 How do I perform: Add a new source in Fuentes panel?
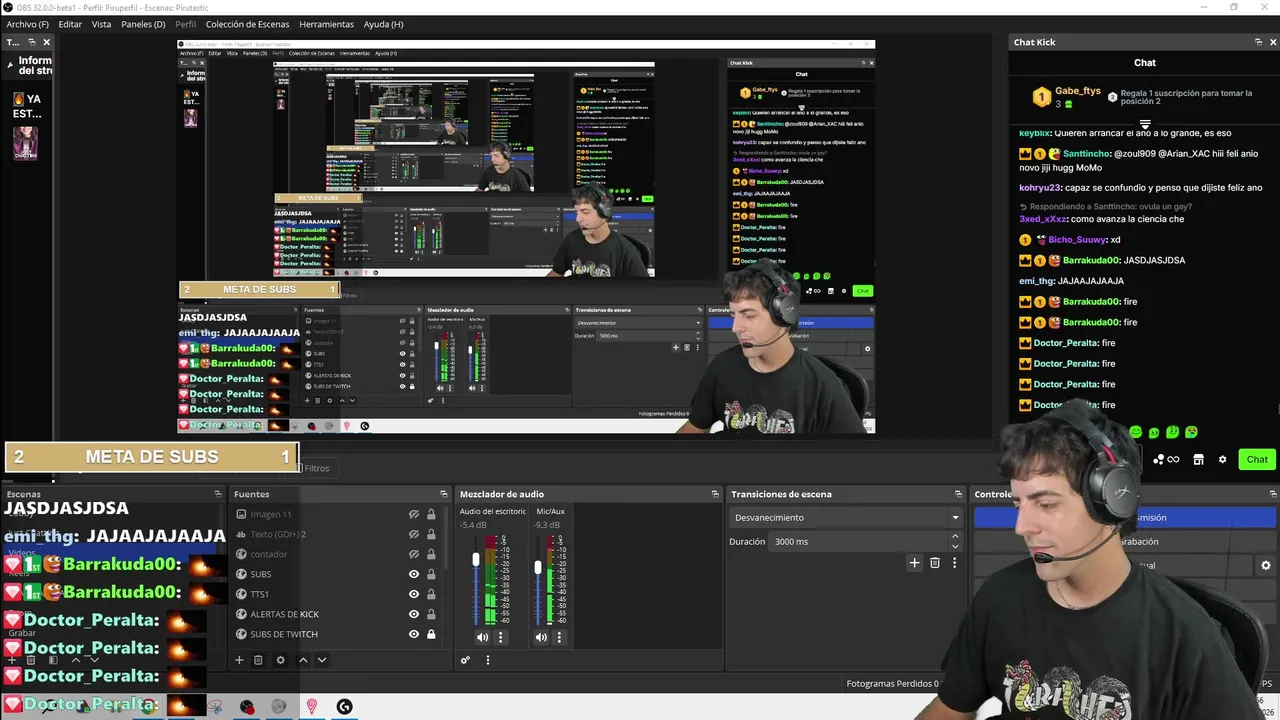239,660
